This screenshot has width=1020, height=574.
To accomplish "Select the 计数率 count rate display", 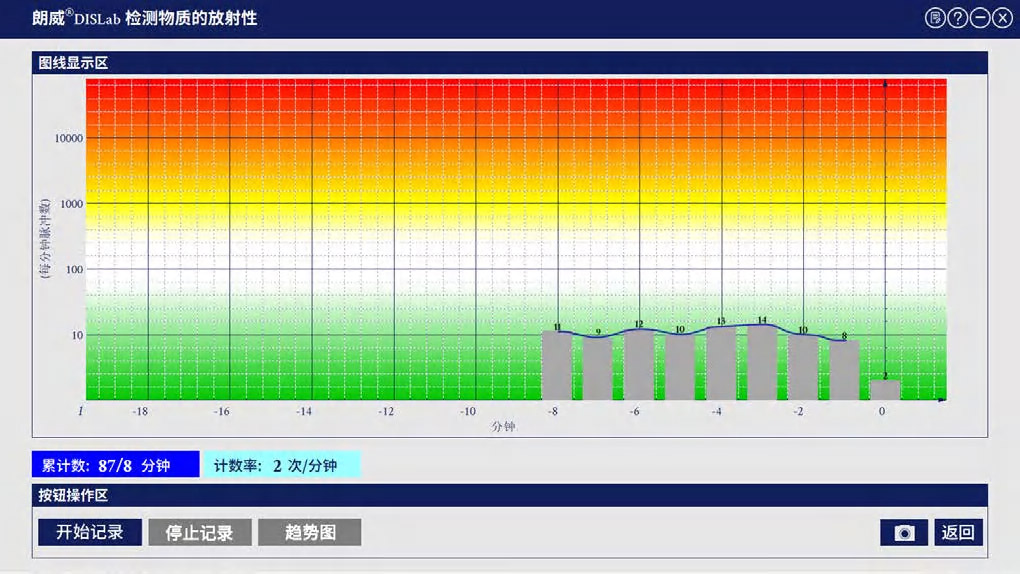I will 282,466.
